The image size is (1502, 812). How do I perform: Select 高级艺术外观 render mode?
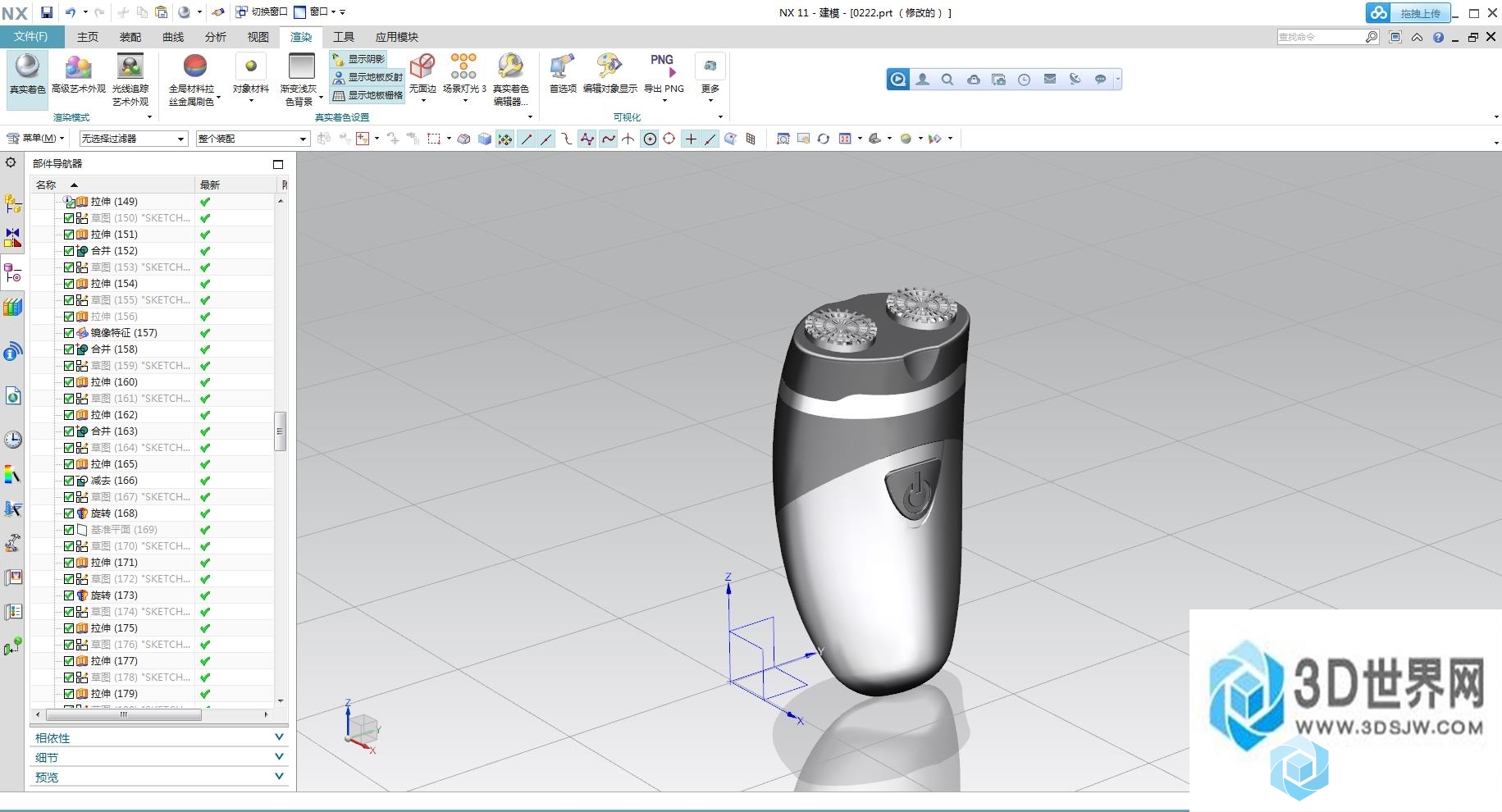tap(79, 74)
